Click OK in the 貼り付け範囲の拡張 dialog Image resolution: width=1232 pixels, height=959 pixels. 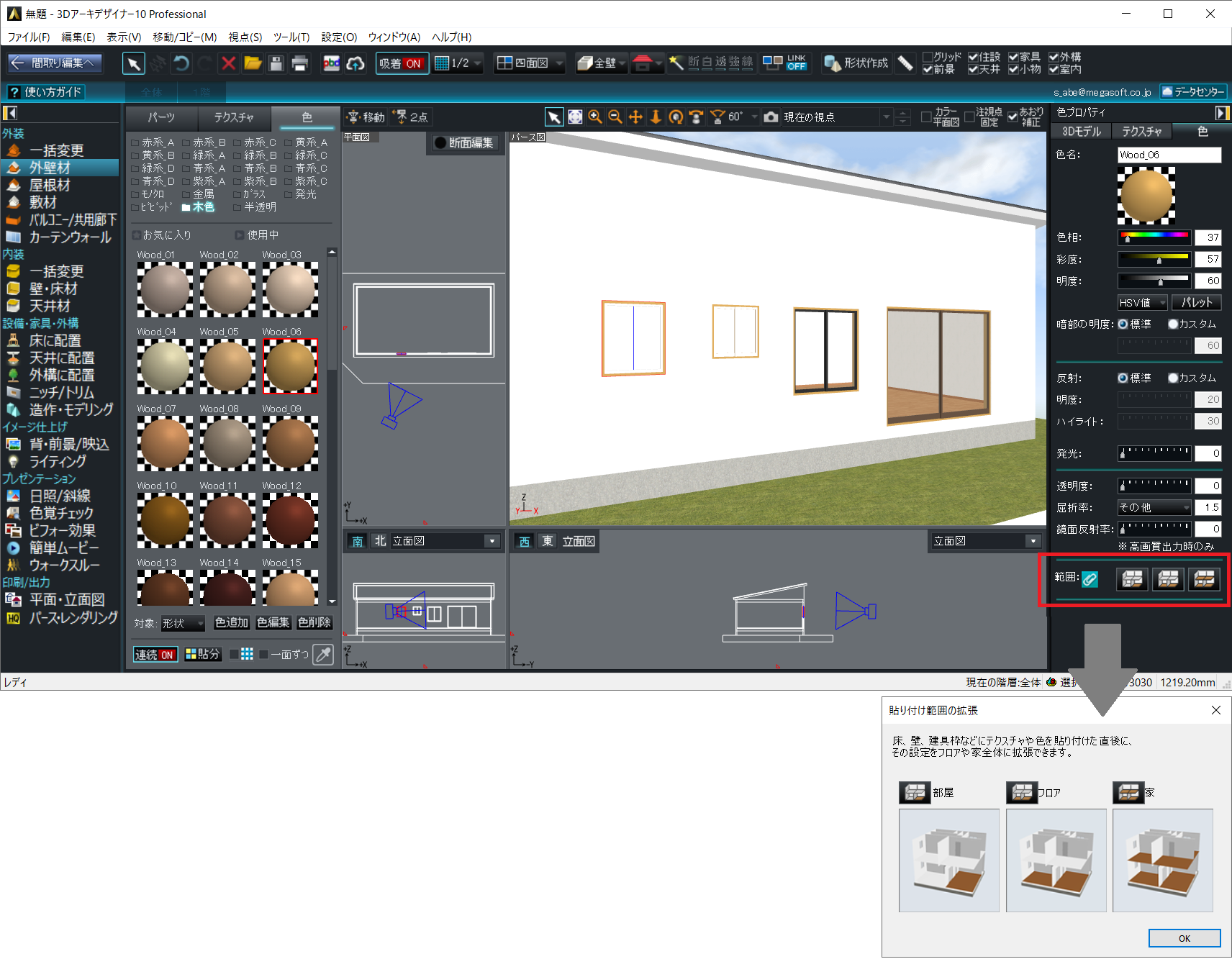1184,938
